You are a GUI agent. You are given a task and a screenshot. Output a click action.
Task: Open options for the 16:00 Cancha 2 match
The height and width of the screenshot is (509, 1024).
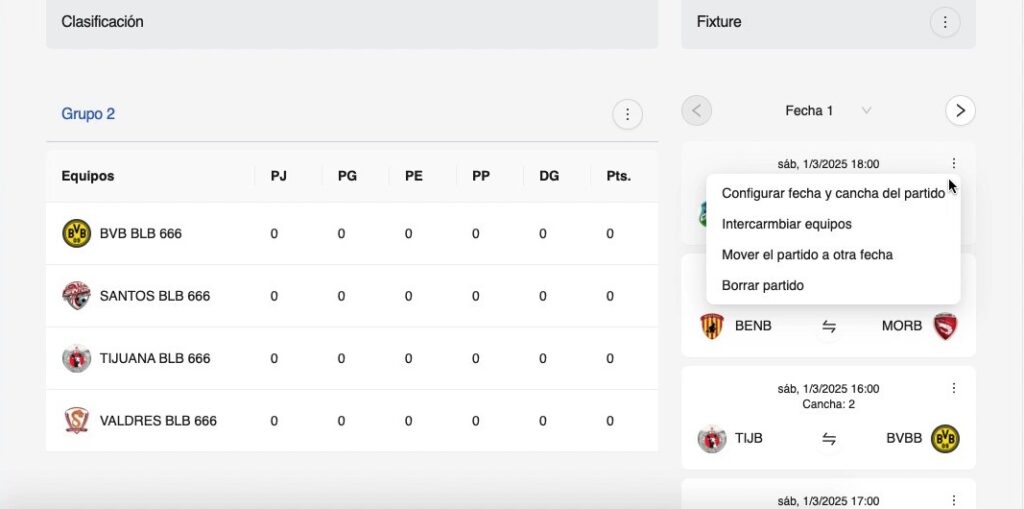coord(953,388)
